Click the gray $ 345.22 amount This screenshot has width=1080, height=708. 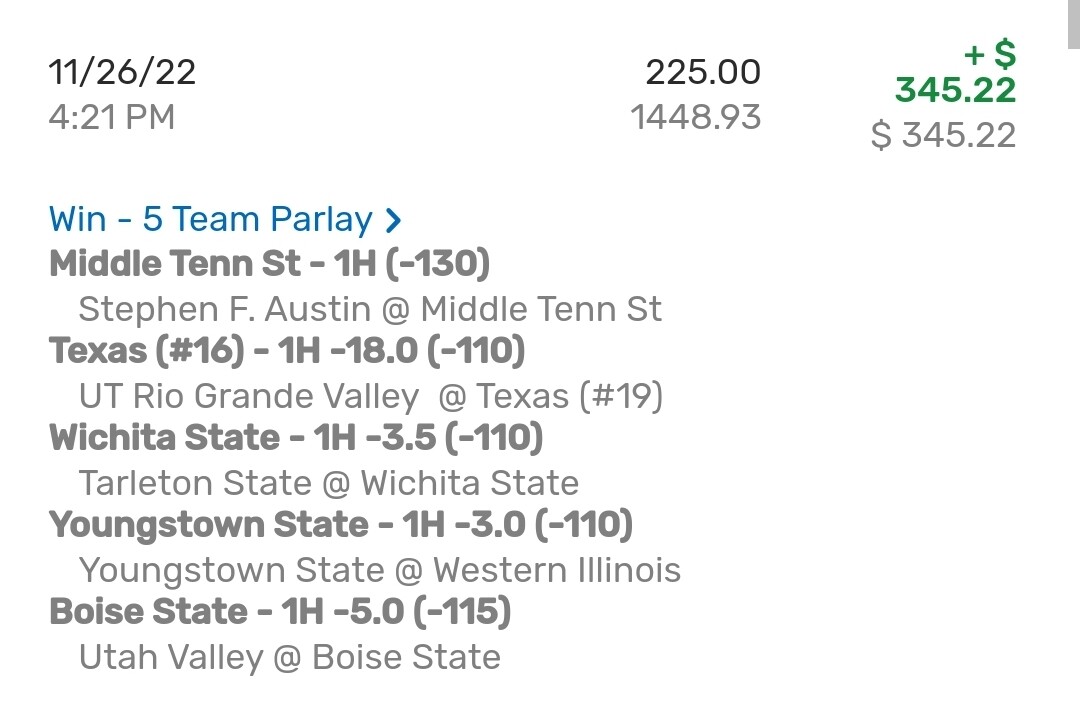tap(943, 135)
